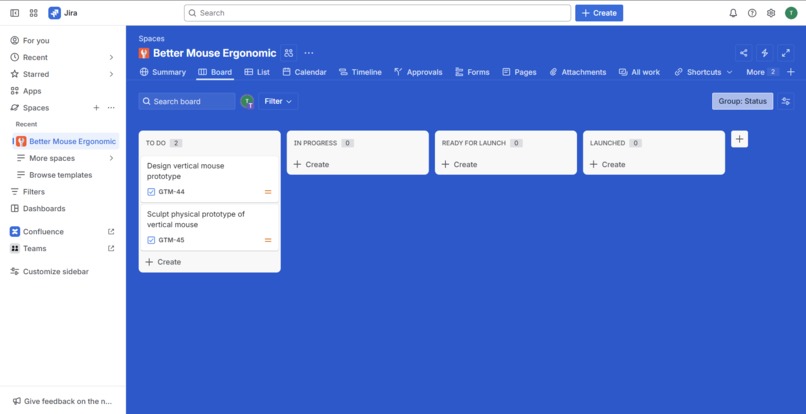Open the Group: Status dropdown
Screen dimensions: 806x414
coord(742,101)
